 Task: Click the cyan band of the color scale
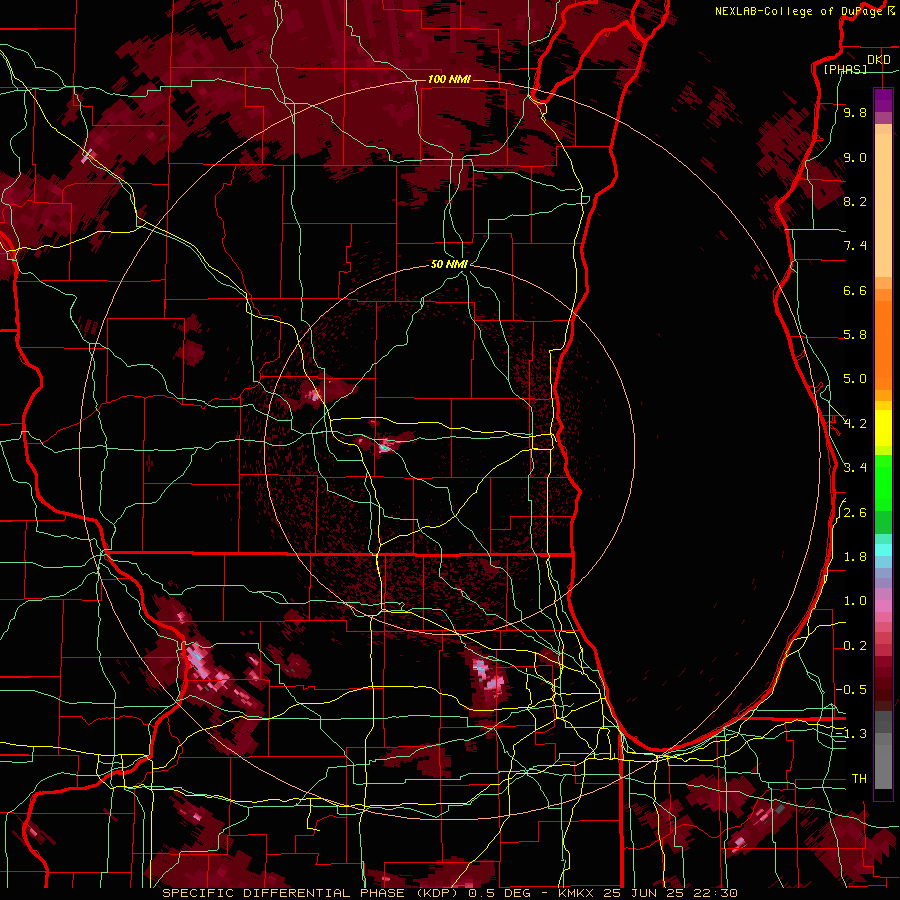point(883,549)
